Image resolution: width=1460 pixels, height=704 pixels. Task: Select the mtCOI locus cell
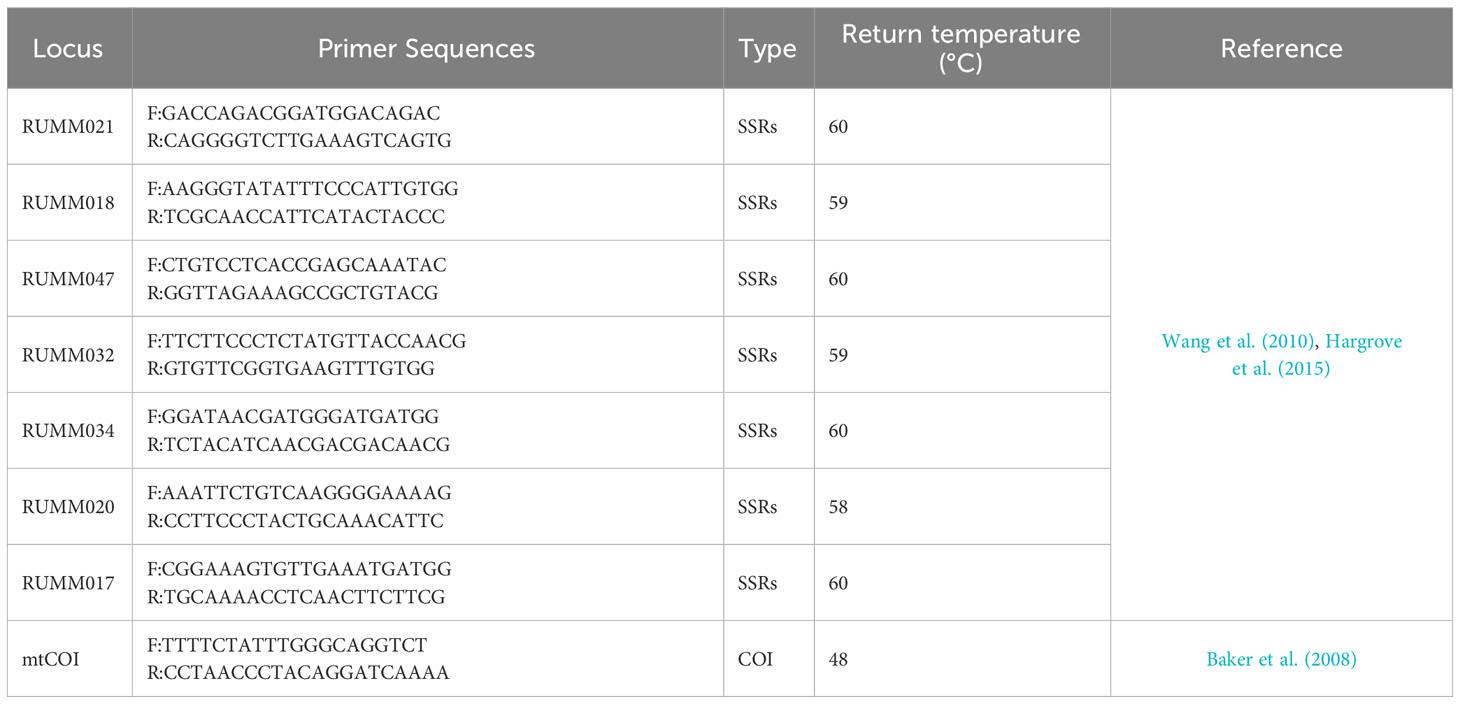pyautogui.click(x=69, y=659)
